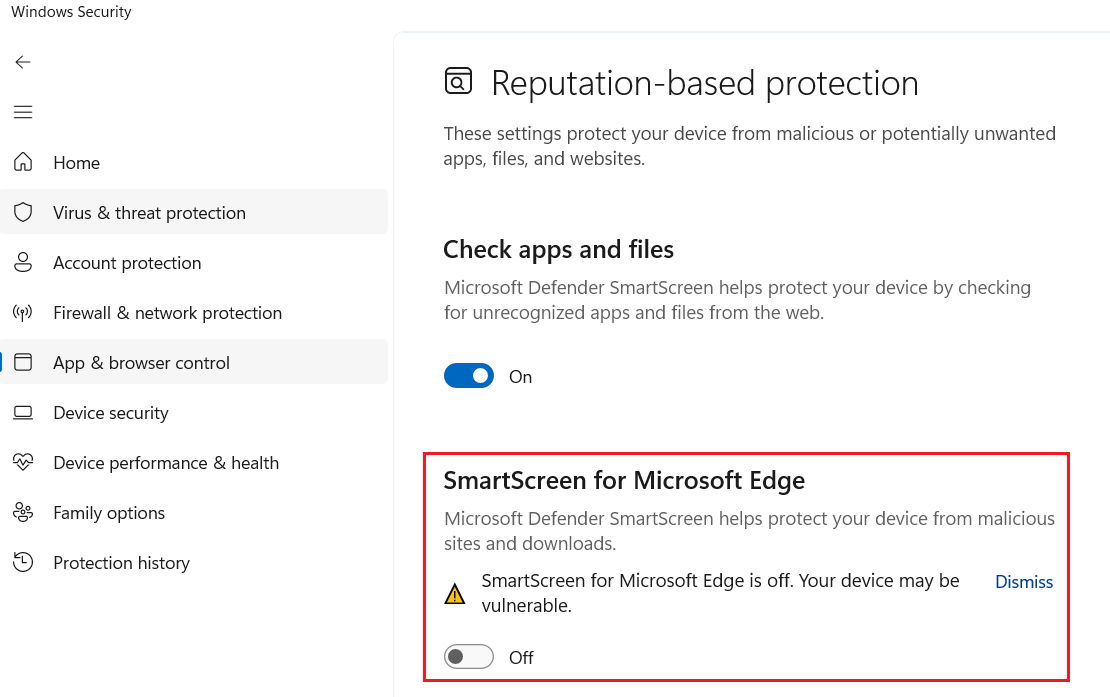Screen dimensions: 1110x697
Task: Open Firewall & network protection section
Action: pyautogui.click(x=194, y=313)
